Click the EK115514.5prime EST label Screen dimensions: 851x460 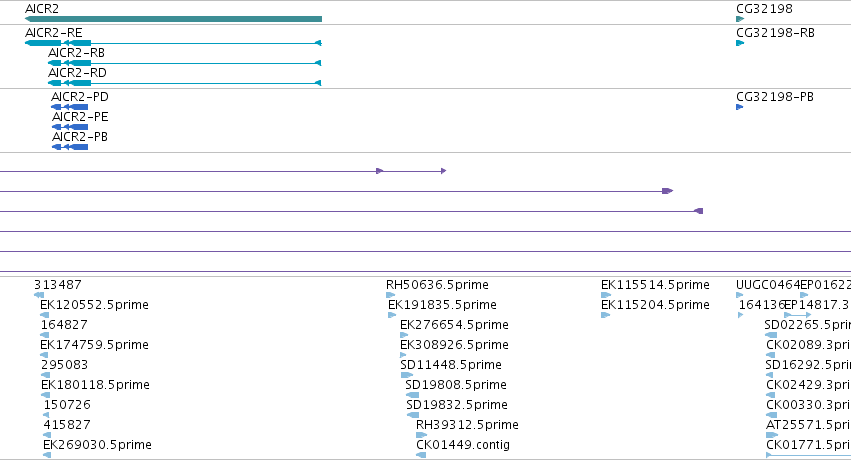tap(655, 285)
